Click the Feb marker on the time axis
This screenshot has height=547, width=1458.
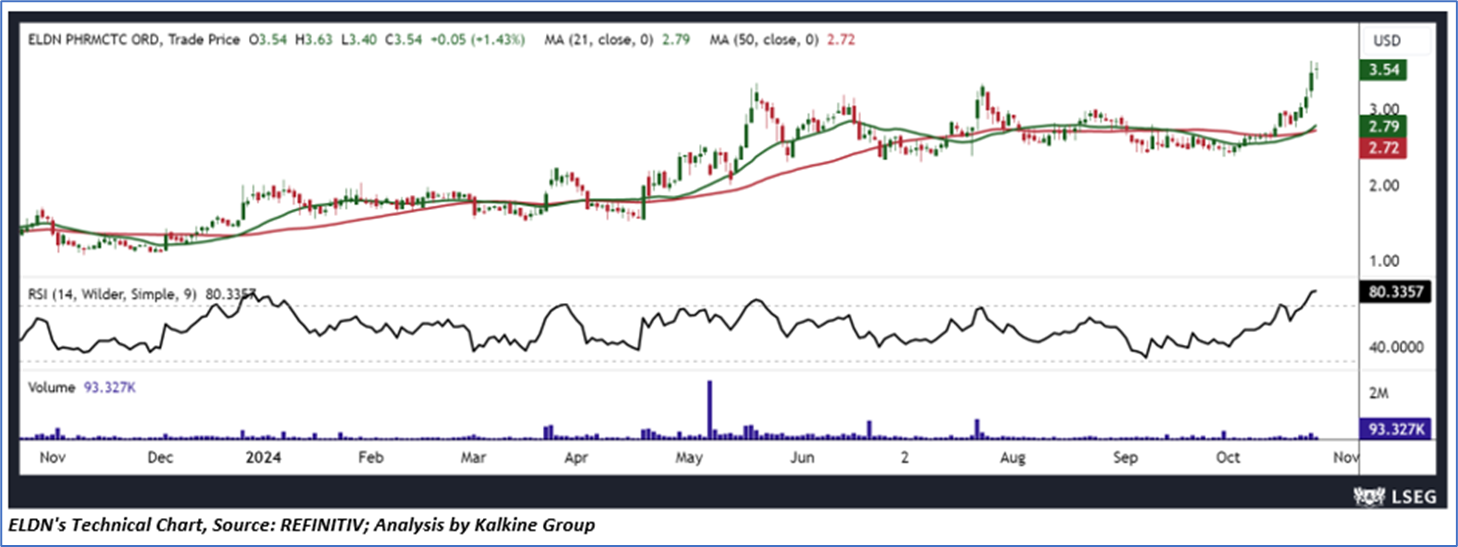pyautogui.click(x=371, y=457)
